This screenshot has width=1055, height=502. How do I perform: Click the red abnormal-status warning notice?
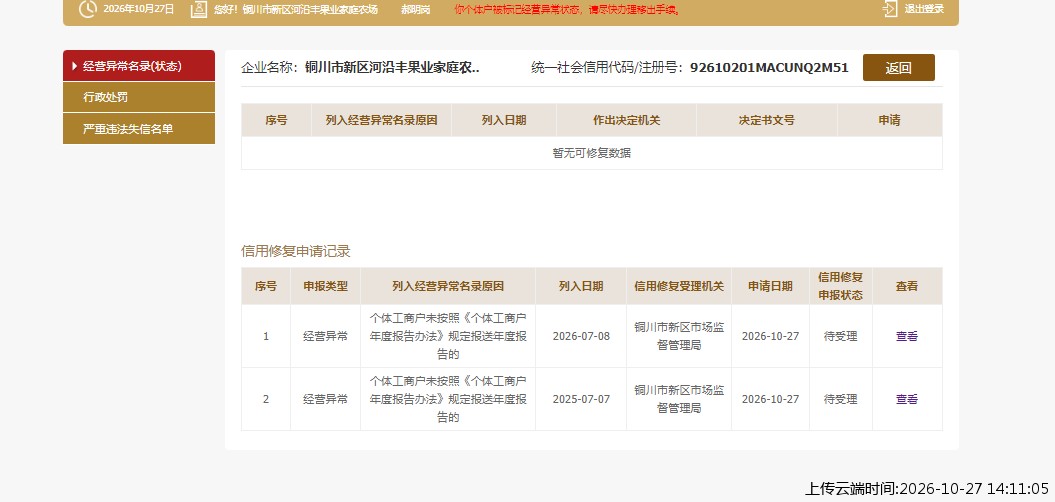[x=567, y=9]
